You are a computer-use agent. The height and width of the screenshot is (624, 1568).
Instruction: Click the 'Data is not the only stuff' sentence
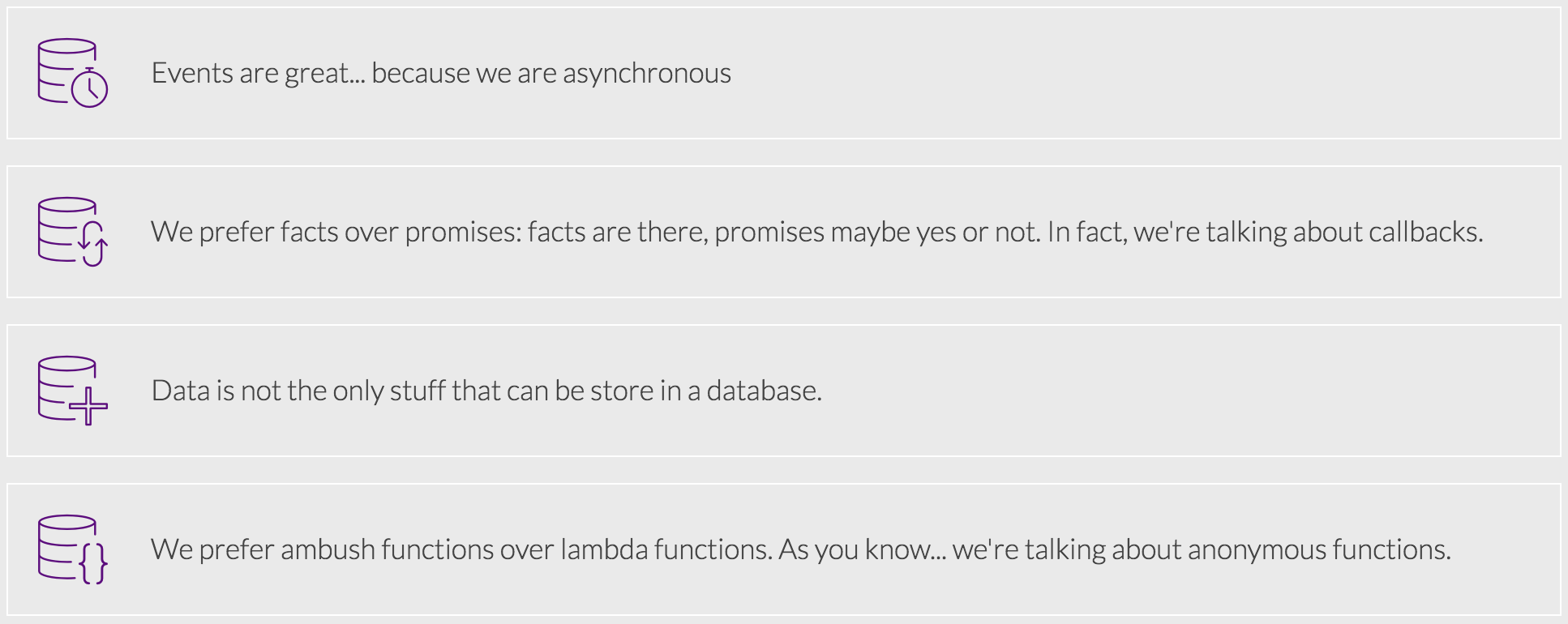[486, 391]
